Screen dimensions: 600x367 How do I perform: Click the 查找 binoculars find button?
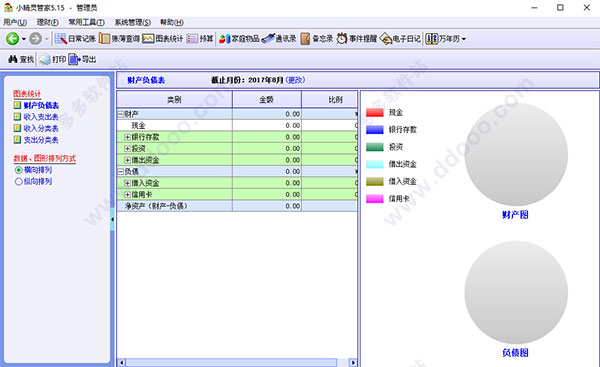tap(21, 59)
